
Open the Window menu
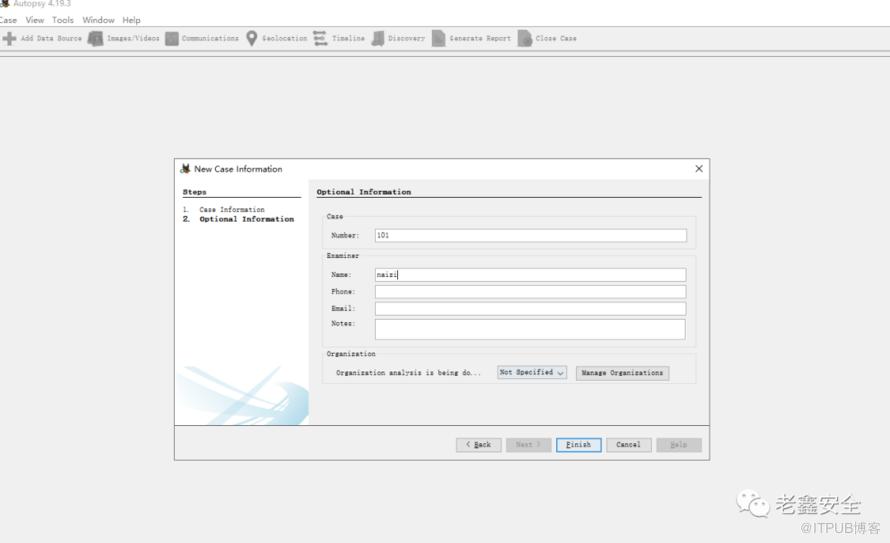(x=98, y=20)
